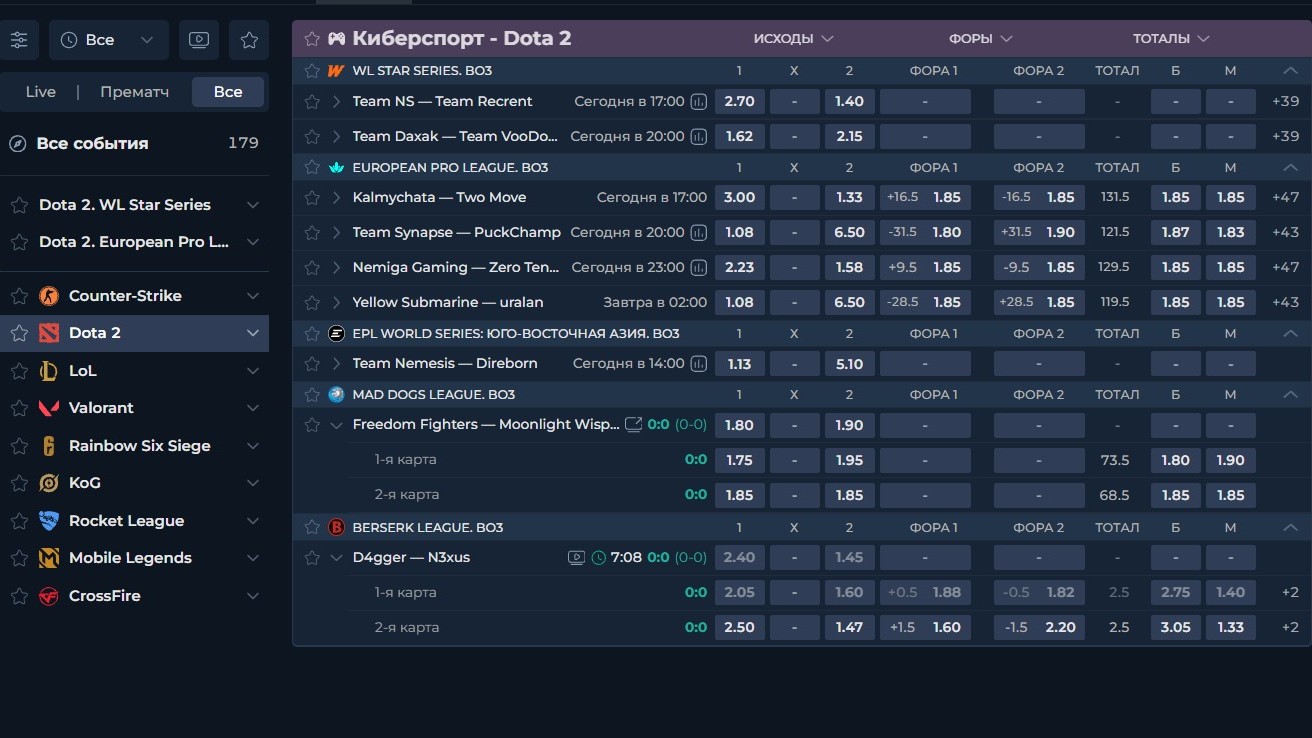The height and width of the screenshot is (738, 1312).
Task: Open the filter settings sliders icon
Action: (19, 40)
